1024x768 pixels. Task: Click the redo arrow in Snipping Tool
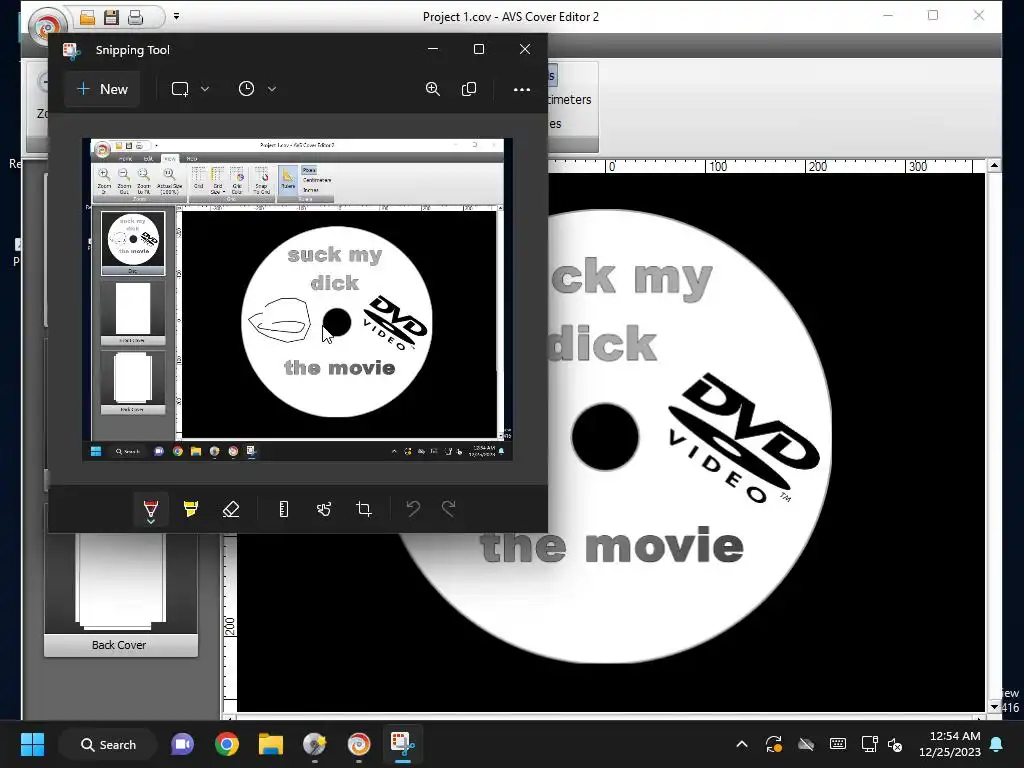click(449, 508)
